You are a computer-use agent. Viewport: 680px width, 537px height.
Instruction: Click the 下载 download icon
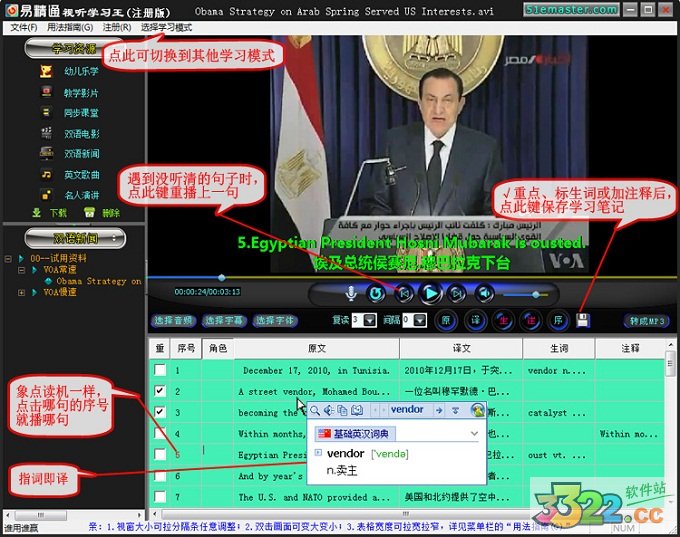tap(37, 213)
